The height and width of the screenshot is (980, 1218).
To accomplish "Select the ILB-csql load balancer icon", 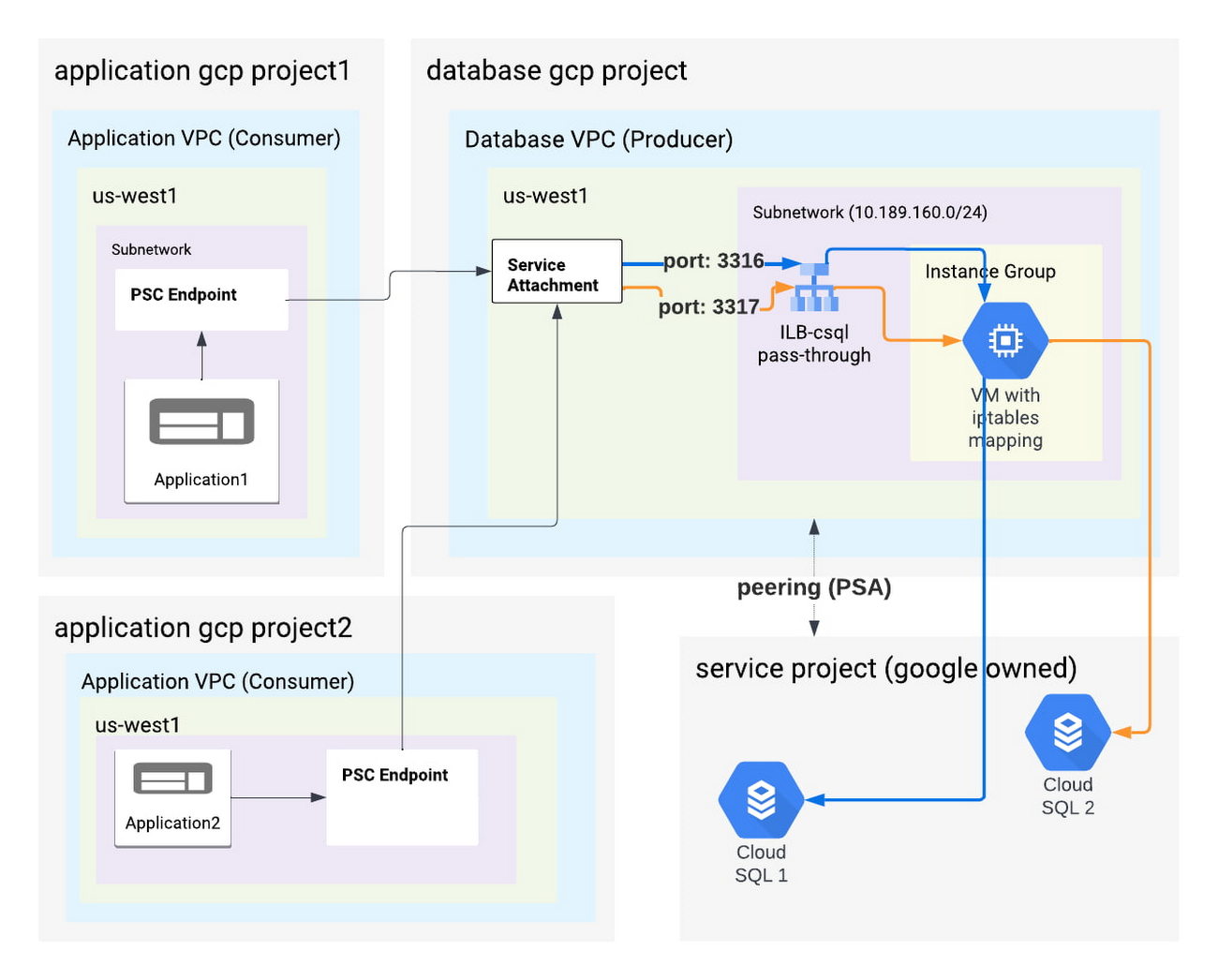I will [x=814, y=288].
